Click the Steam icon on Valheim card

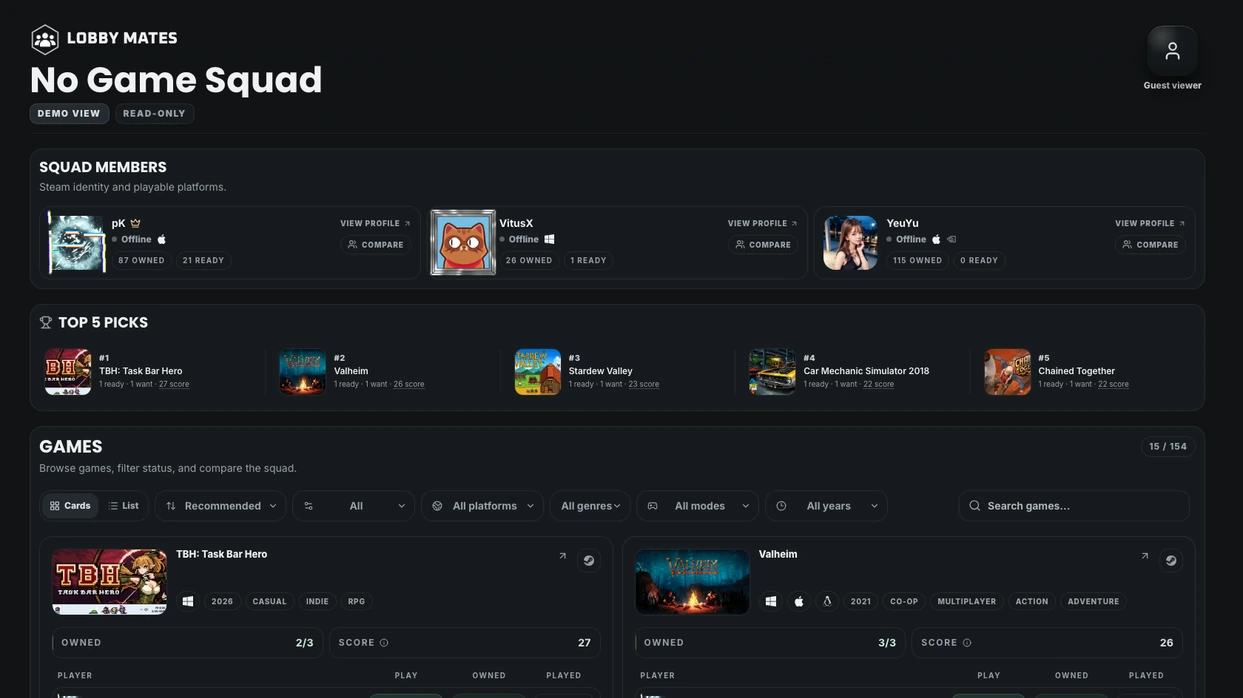[x=1171, y=560]
